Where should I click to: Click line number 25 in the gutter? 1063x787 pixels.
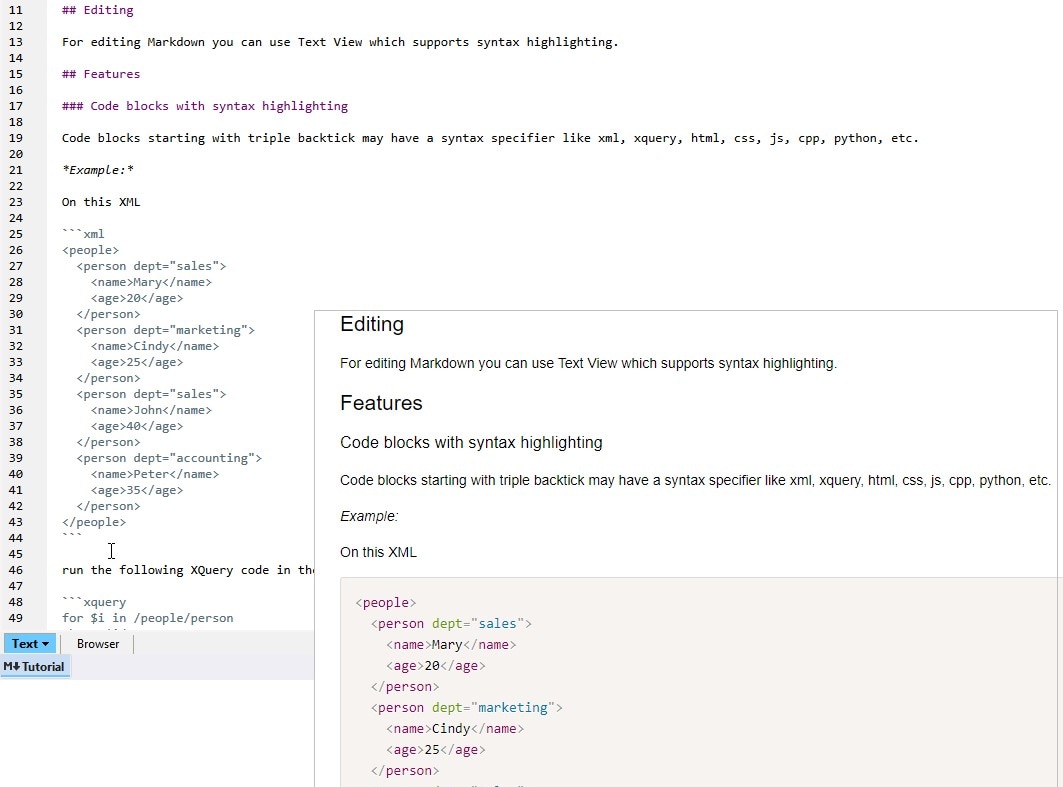click(x=15, y=234)
